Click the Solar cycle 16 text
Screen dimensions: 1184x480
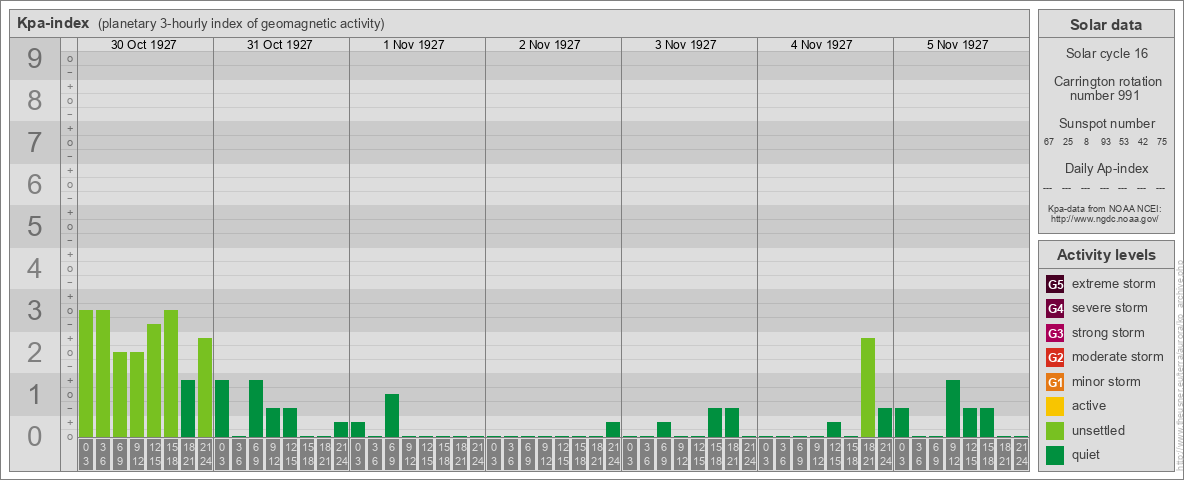coord(1106,54)
